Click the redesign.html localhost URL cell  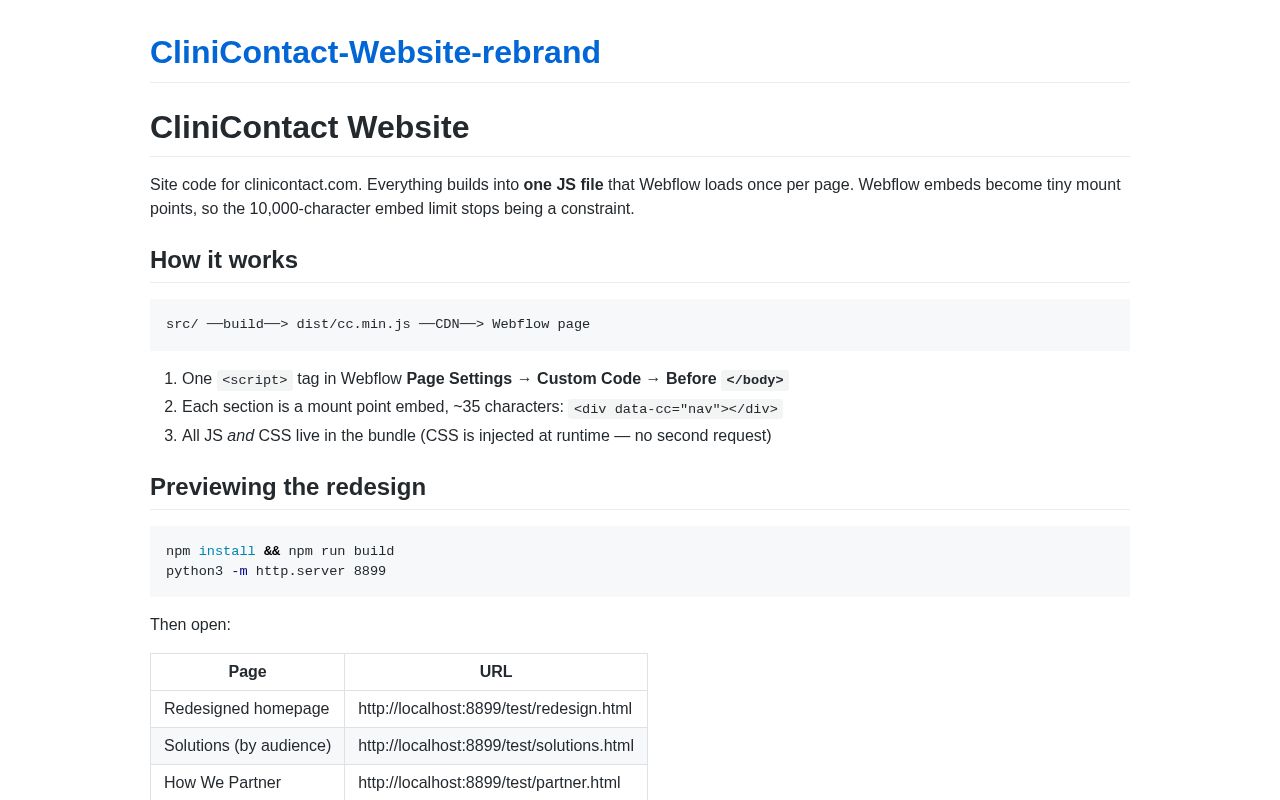pyautogui.click(x=496, y=709)
